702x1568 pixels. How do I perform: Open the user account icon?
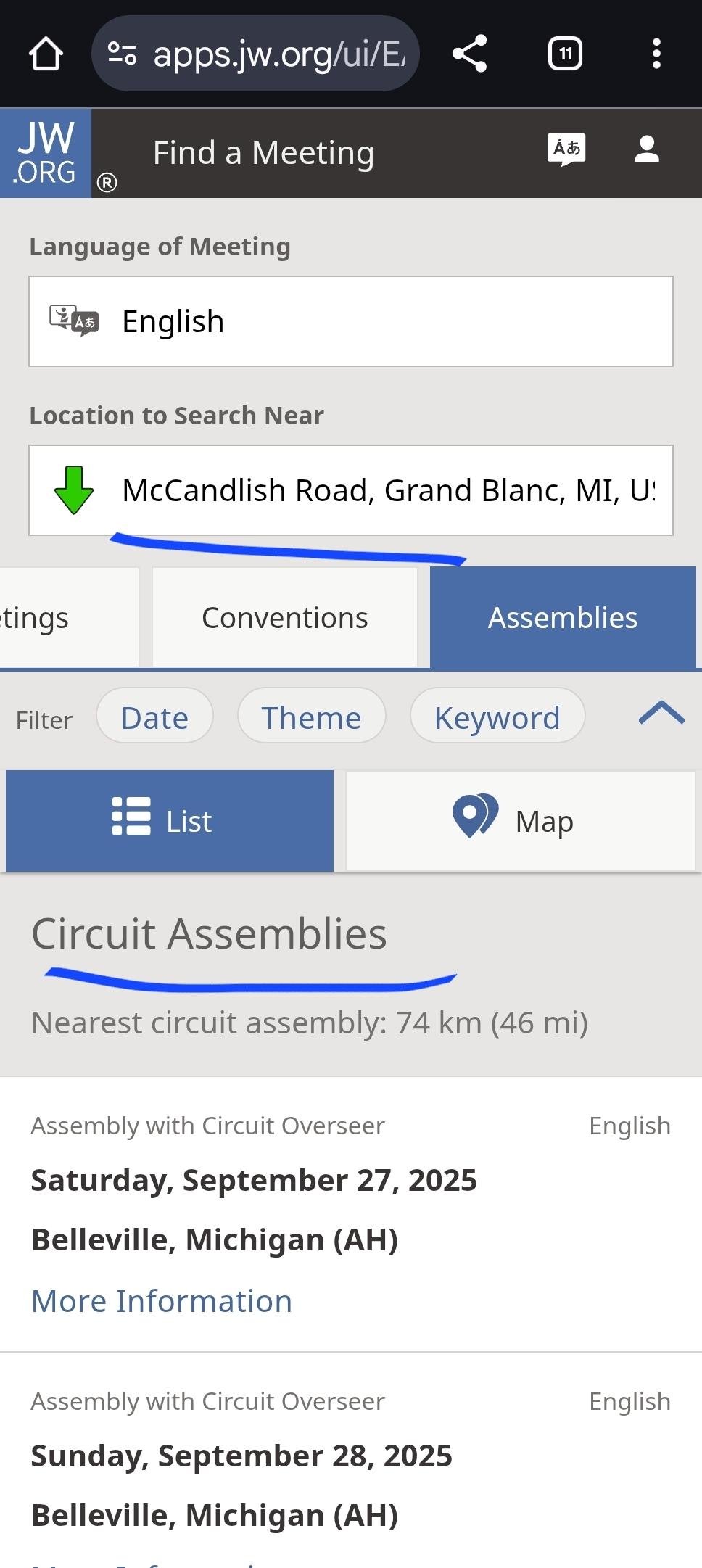click(x=646, y=150)
